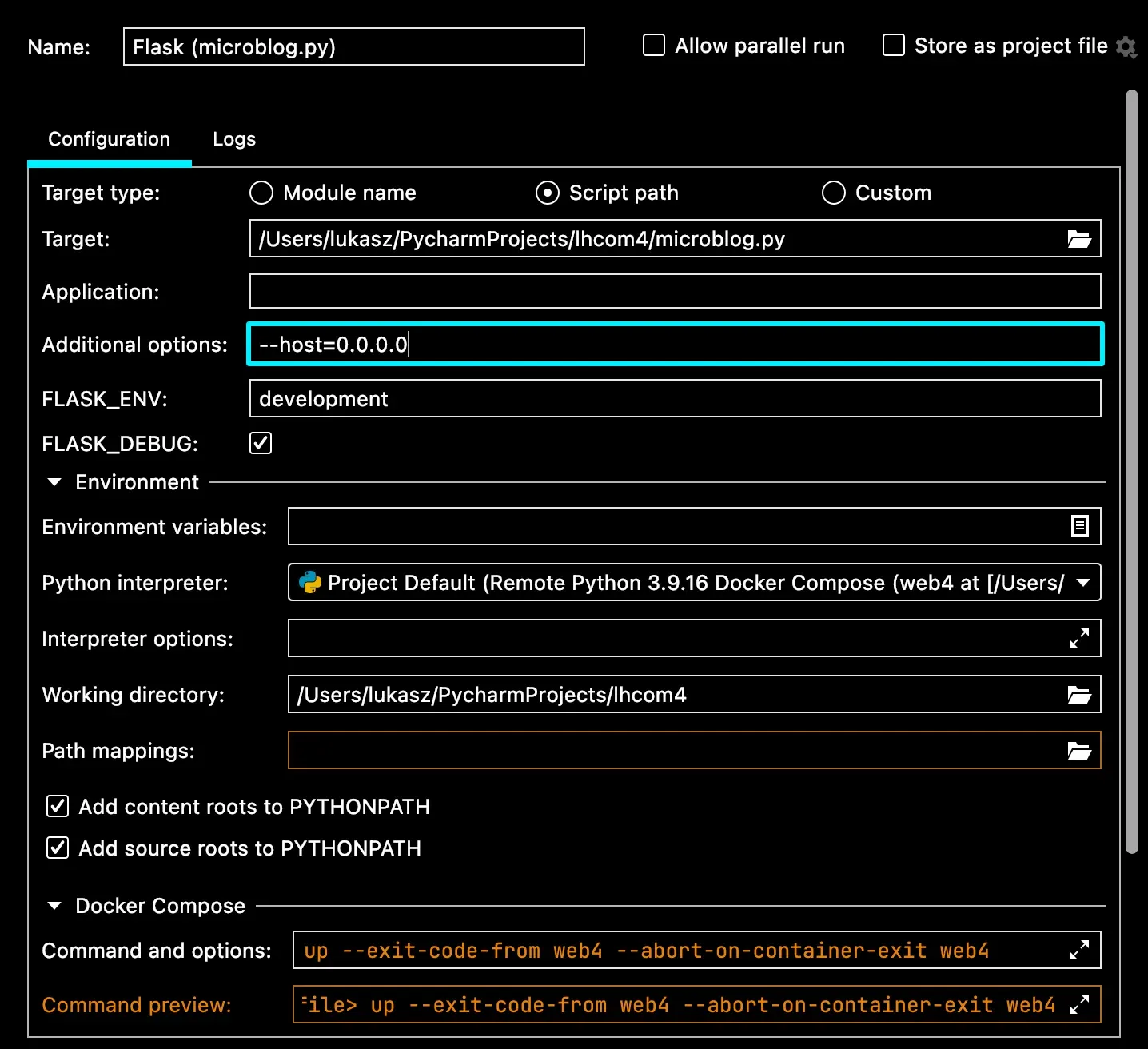Select the Configuration tab
This screenshot has width=1148, height=1049.
(x=110, y=139)
